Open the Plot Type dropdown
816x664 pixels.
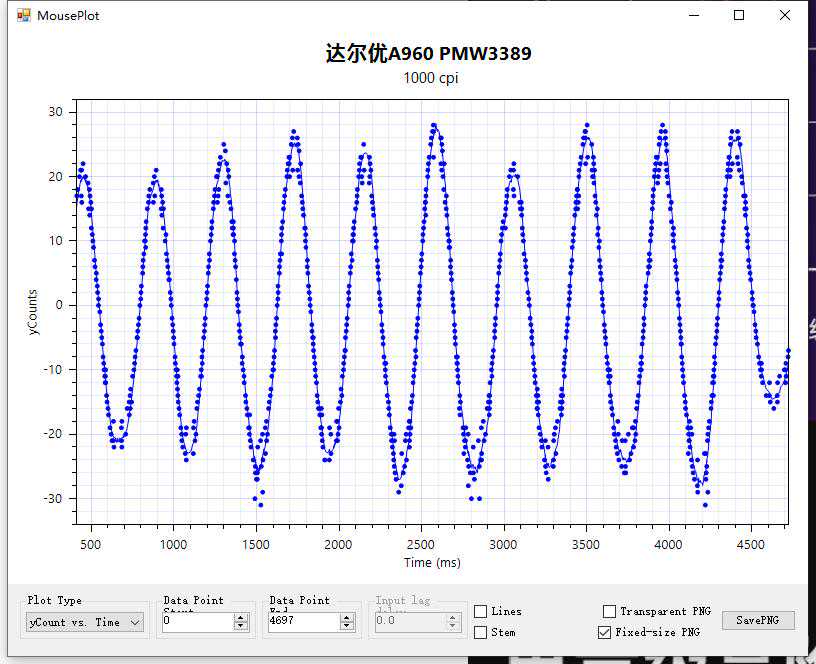click(84, 622)
